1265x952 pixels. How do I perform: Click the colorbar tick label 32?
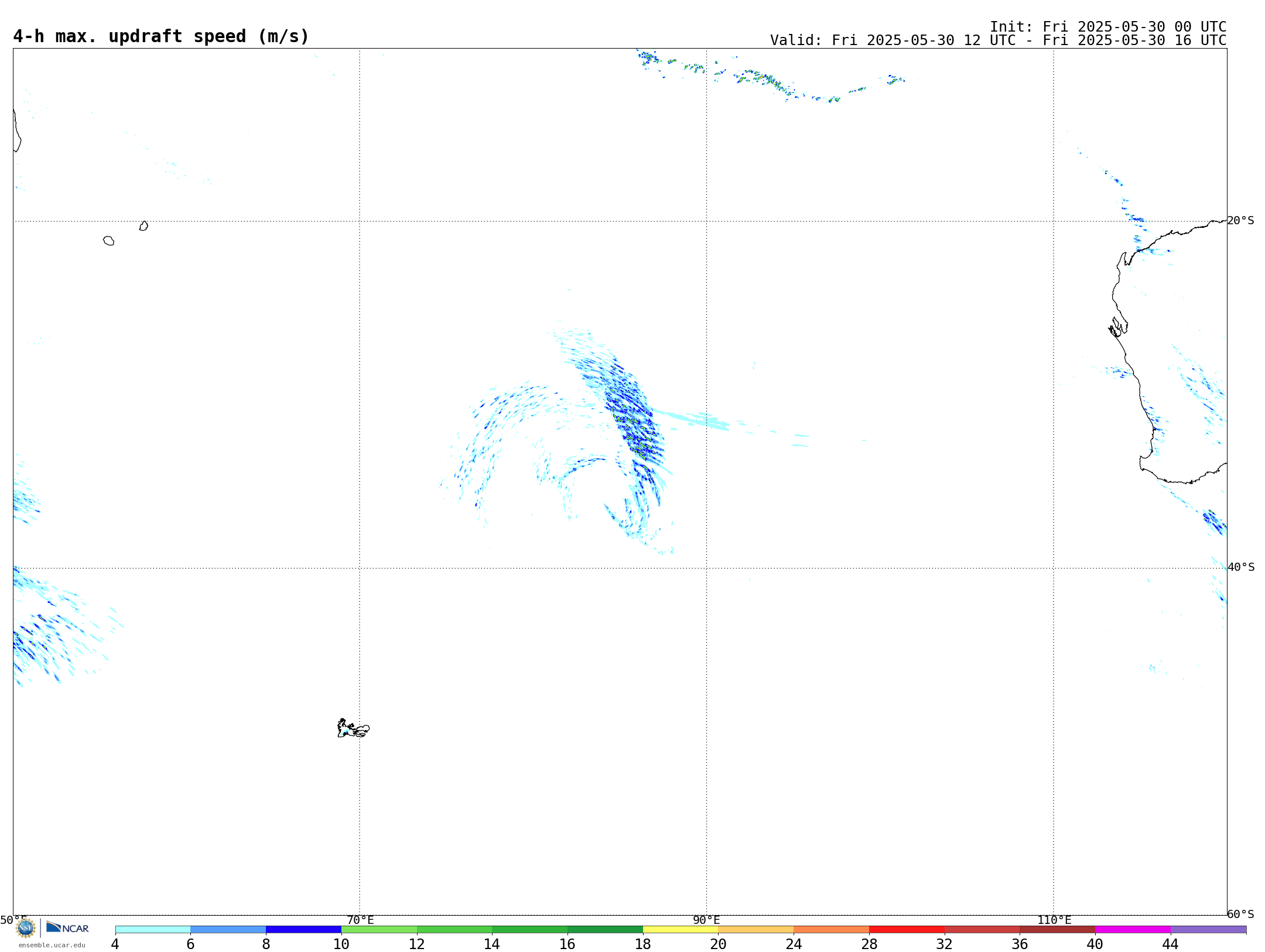point(945,944)
